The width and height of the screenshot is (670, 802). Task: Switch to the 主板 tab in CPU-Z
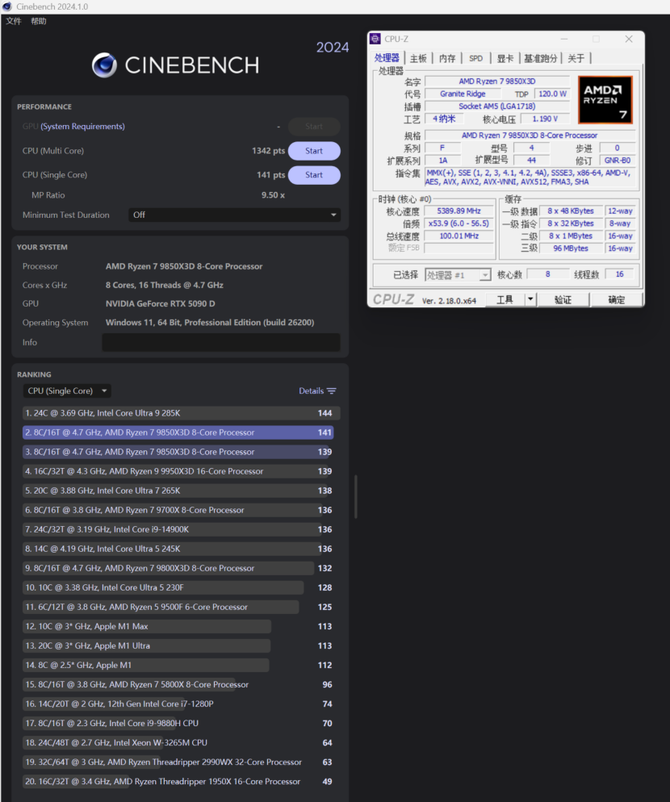point(418,59)
